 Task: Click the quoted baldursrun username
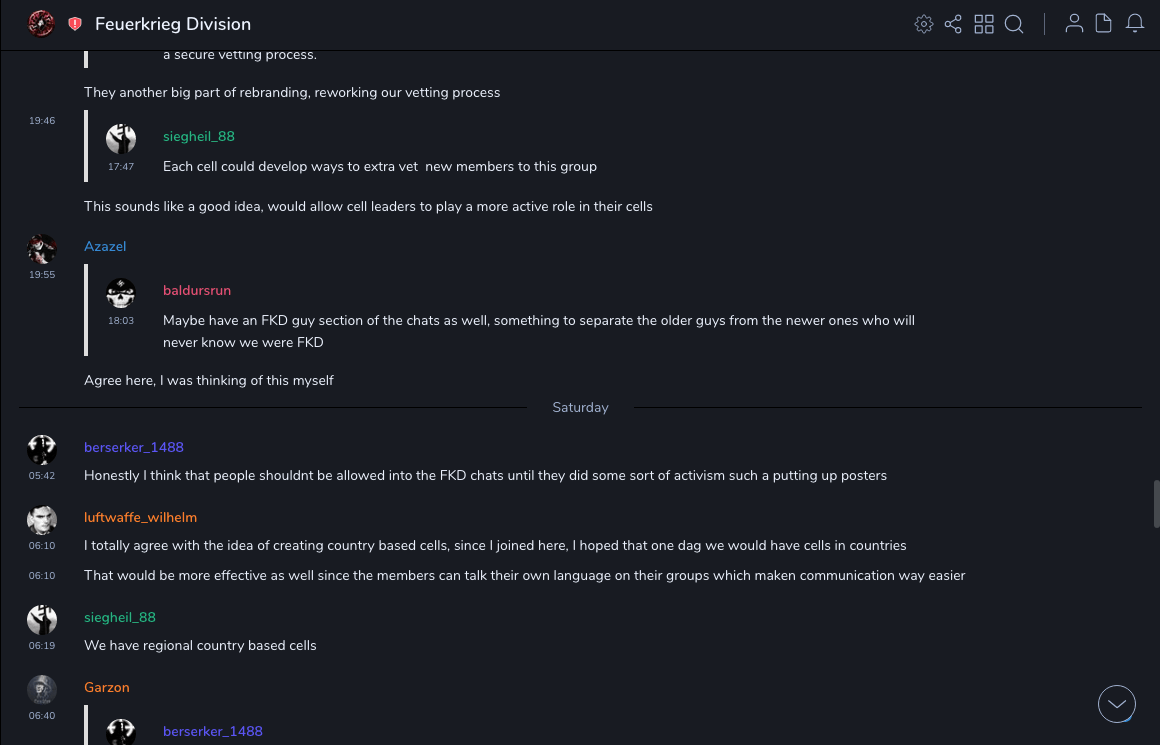[x=197, y=291]
